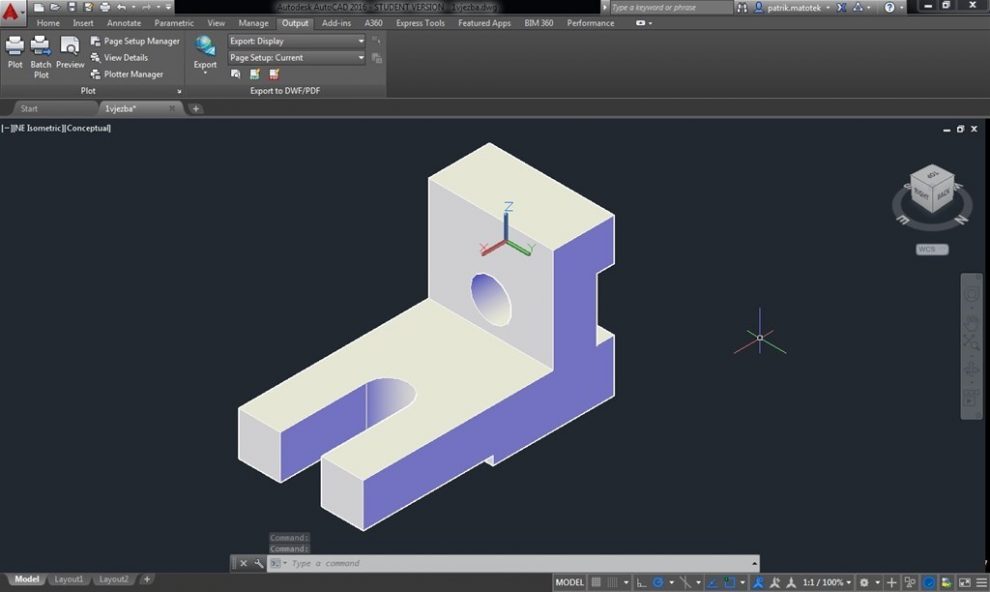Screen dimensions: 990x592
Task: Click the Save icon in quick access toolbar
Action: [71, 7]
